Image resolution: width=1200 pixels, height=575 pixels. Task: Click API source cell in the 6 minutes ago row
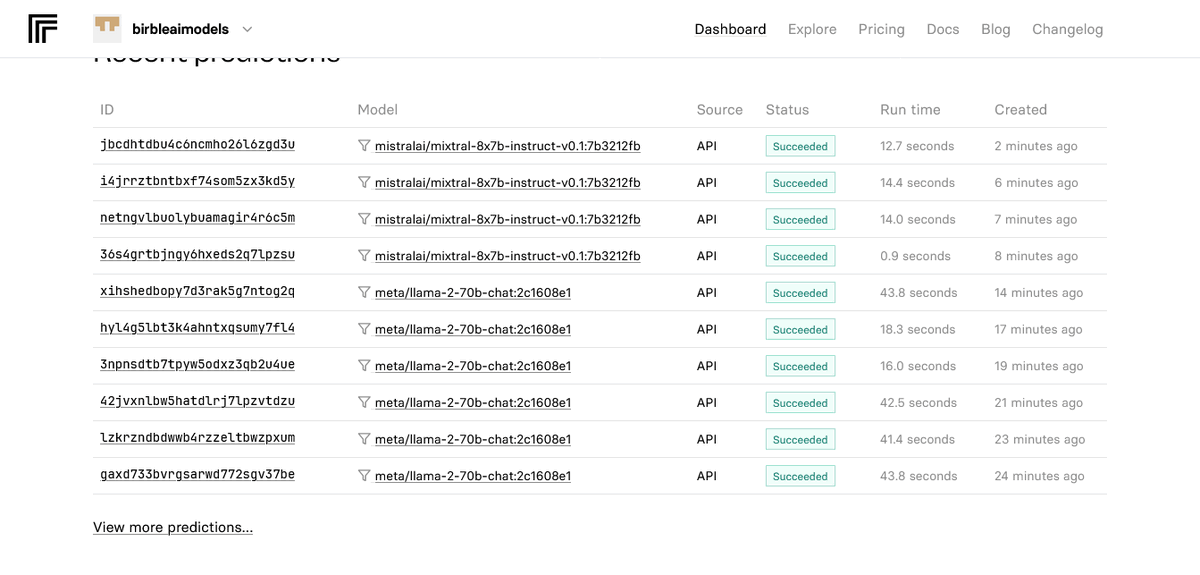pos(707,183)
